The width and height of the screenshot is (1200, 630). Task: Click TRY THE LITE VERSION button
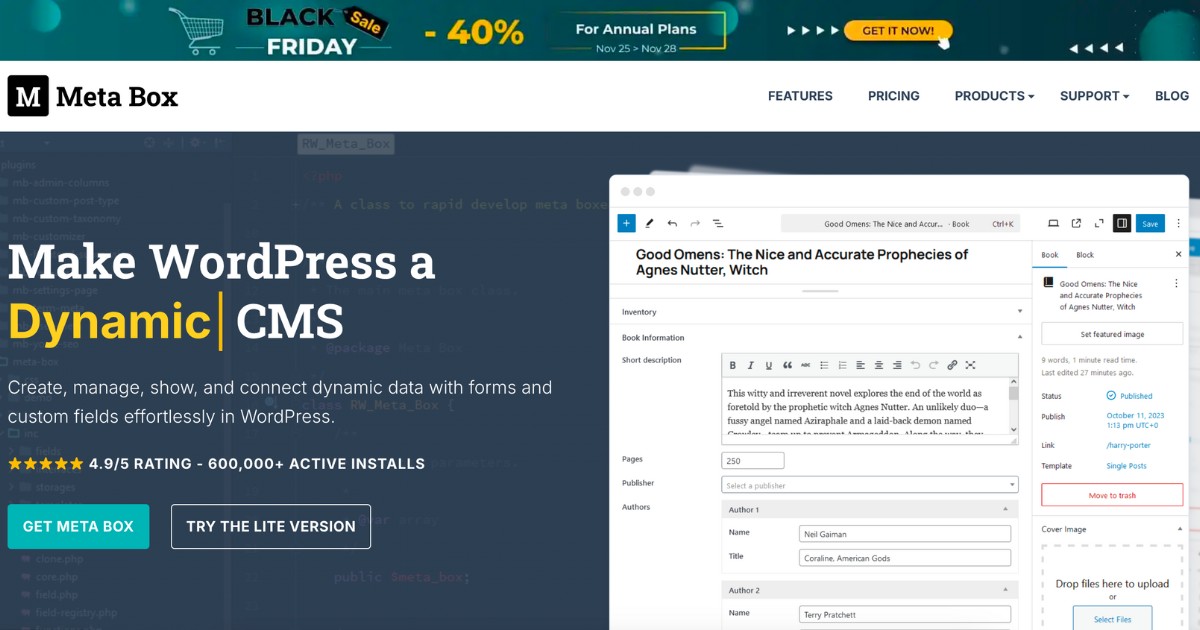click(271, 526)
